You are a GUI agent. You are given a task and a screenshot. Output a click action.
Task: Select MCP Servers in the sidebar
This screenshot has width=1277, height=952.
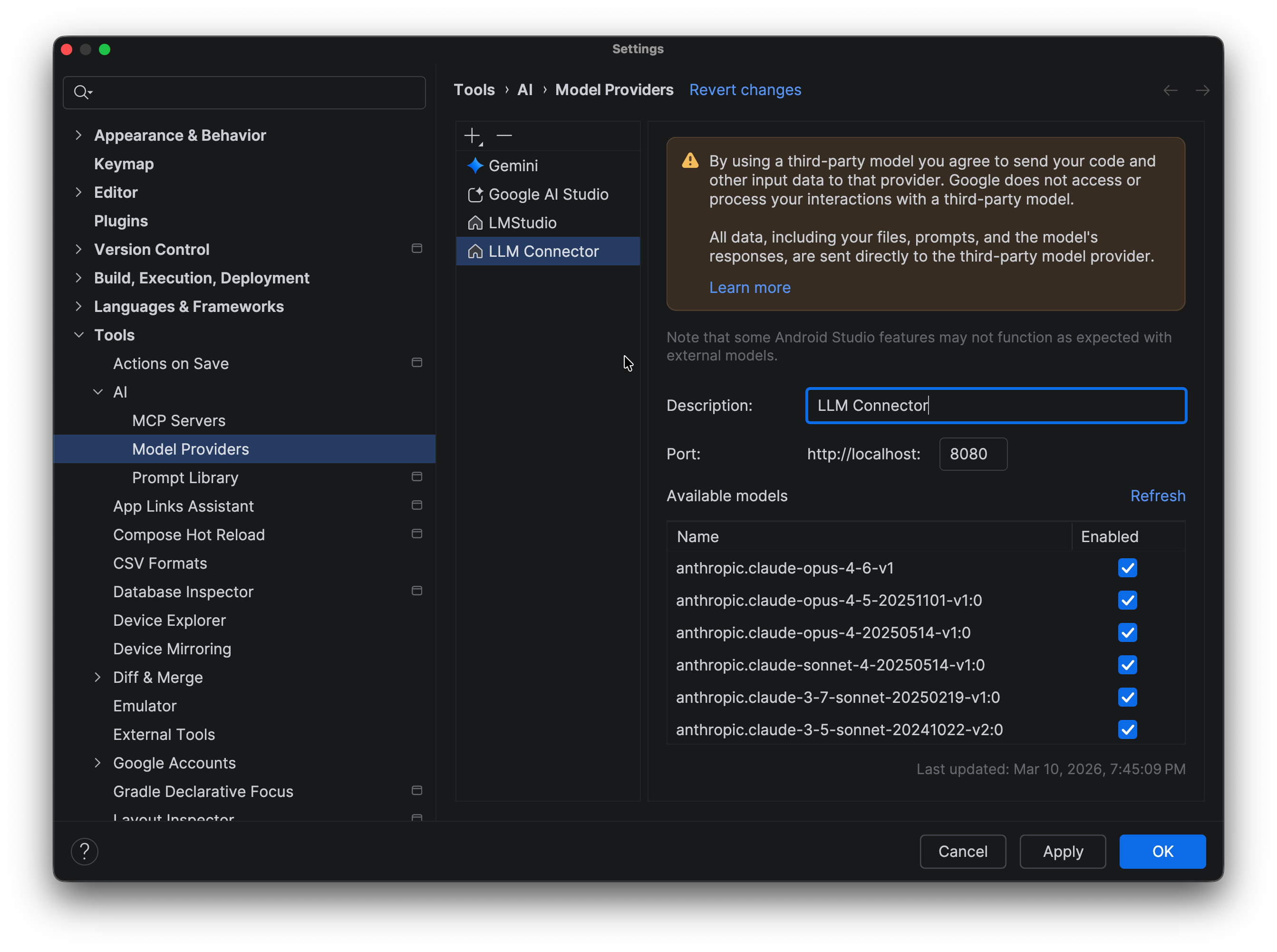[179, 420]
